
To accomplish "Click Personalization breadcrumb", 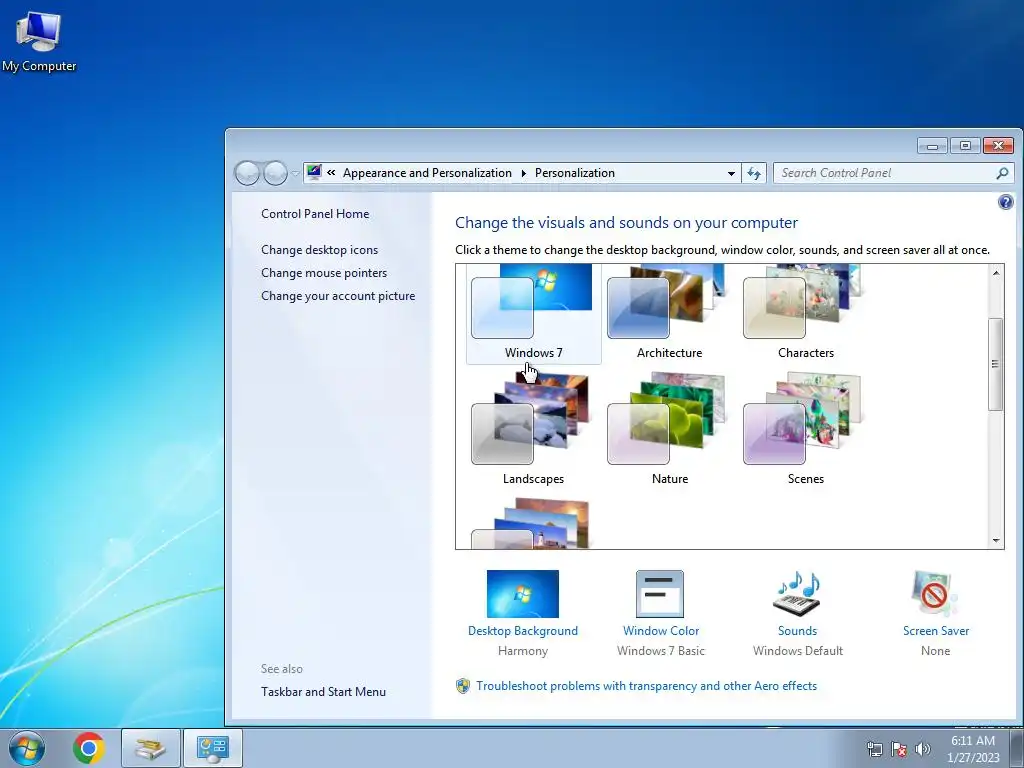I will coord(575,173).
